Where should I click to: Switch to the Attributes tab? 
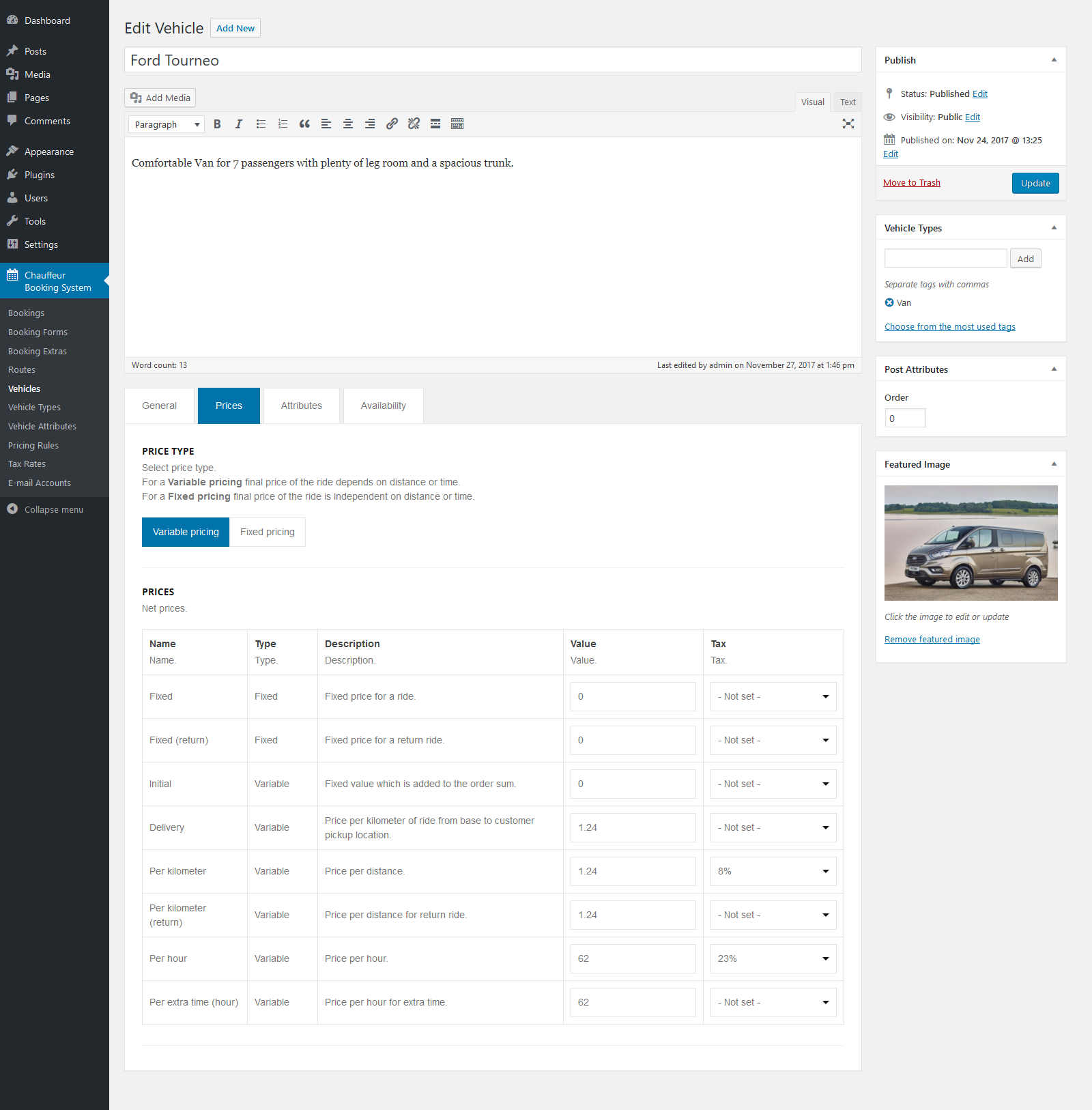coord(301,405)
